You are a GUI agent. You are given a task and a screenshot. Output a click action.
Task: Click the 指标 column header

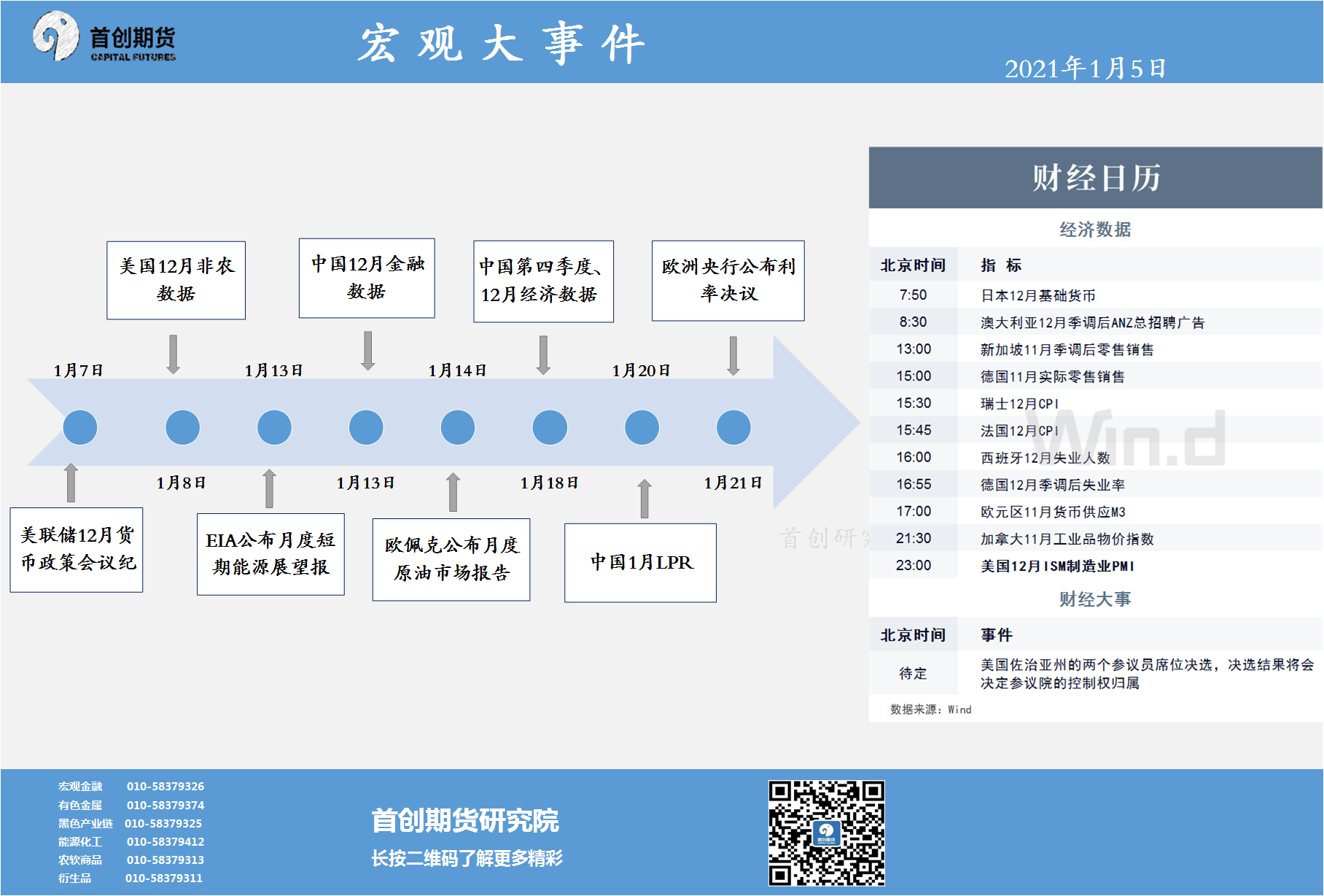pos(1000,265)
